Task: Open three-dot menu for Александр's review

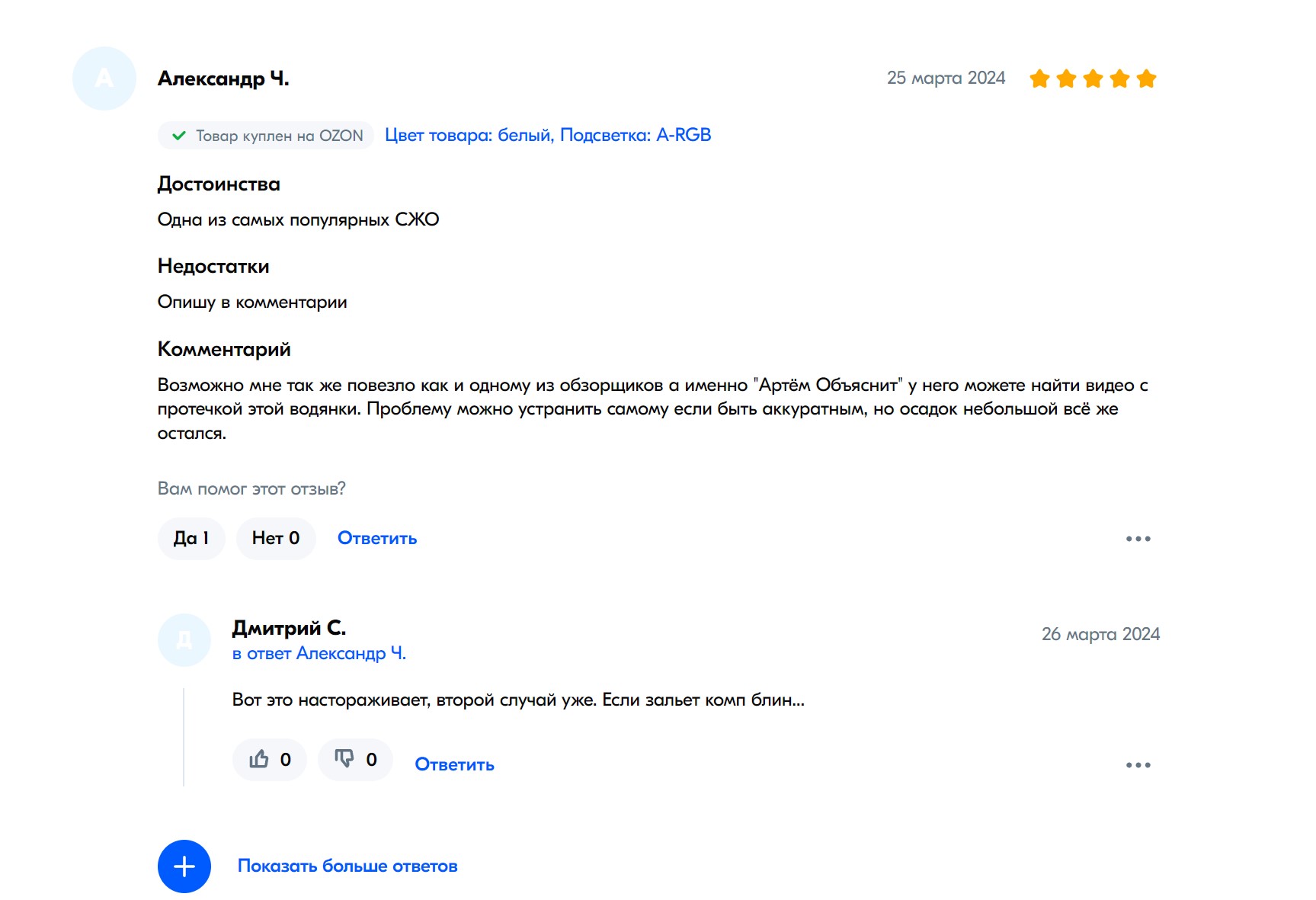Action: tap(1138, 539)
